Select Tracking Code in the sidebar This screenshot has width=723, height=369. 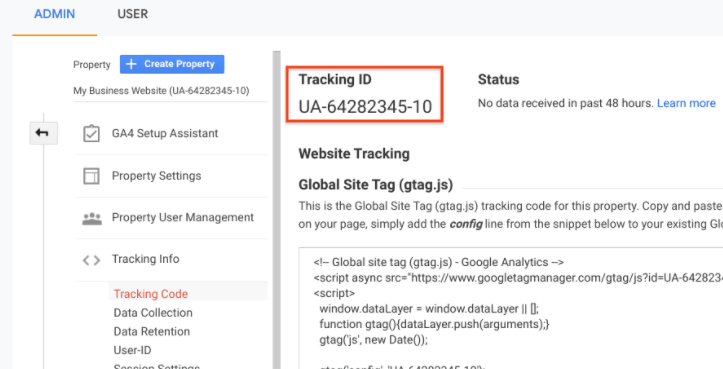point(151,294)
